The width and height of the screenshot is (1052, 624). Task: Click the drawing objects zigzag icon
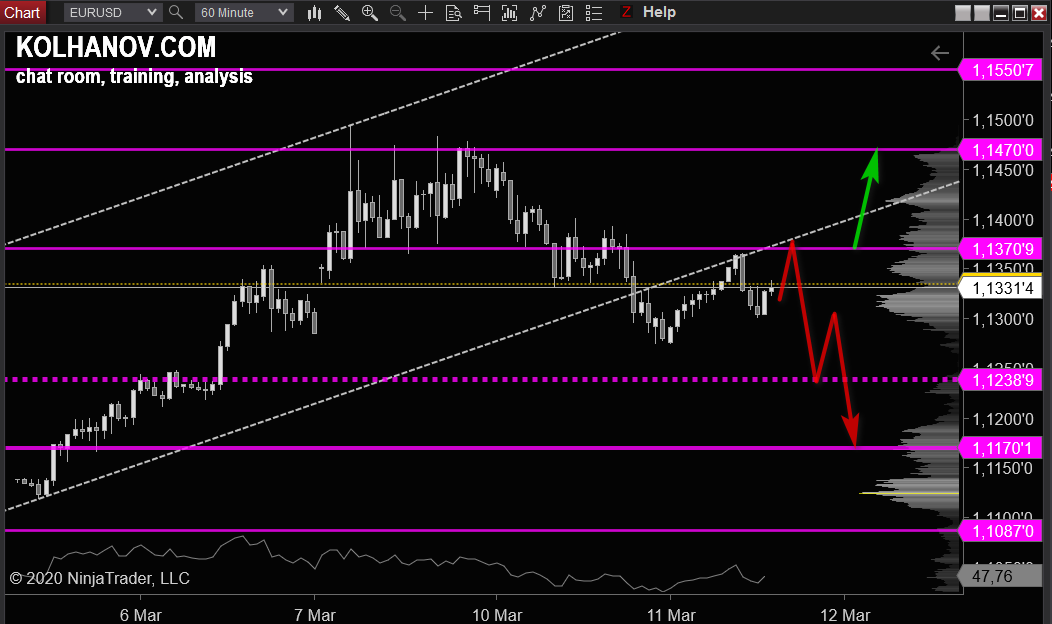(x=537, y=12)
